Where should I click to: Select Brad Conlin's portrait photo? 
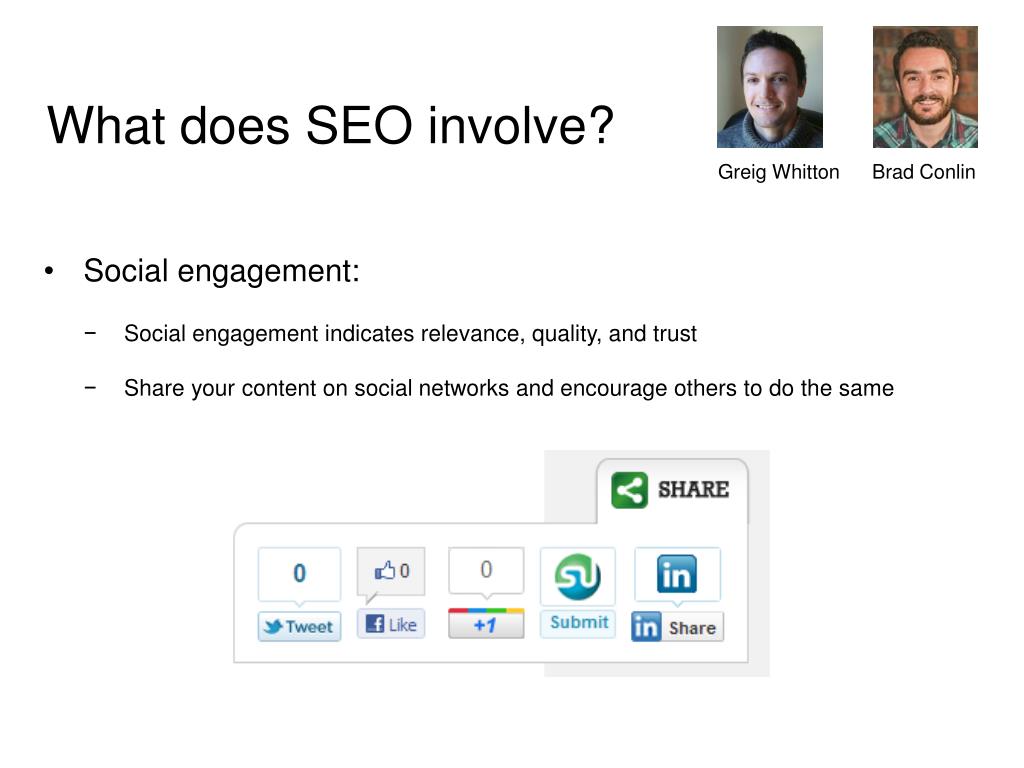[925, 87]
